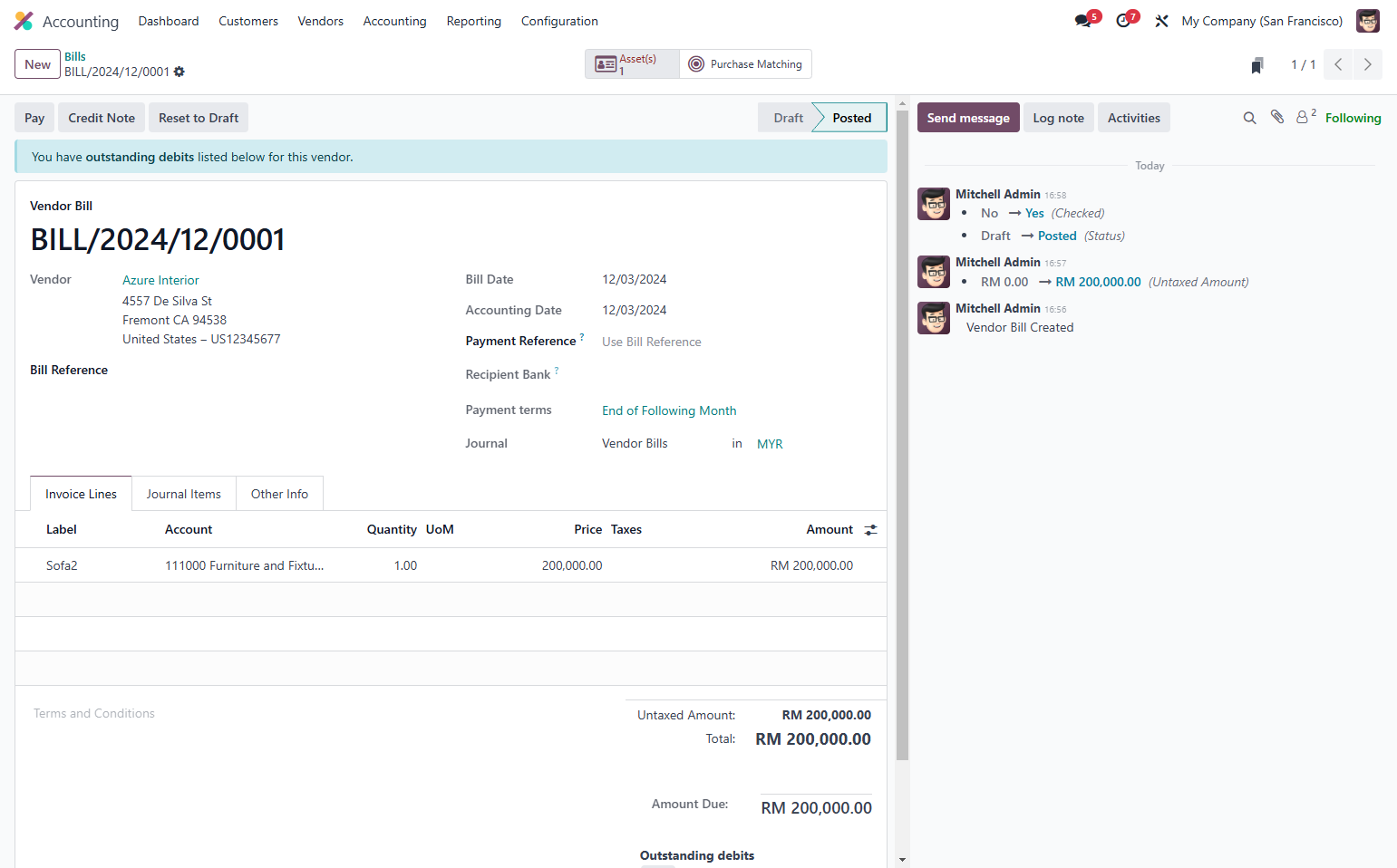Click the form's vertical scrollbar

[902, 435]
